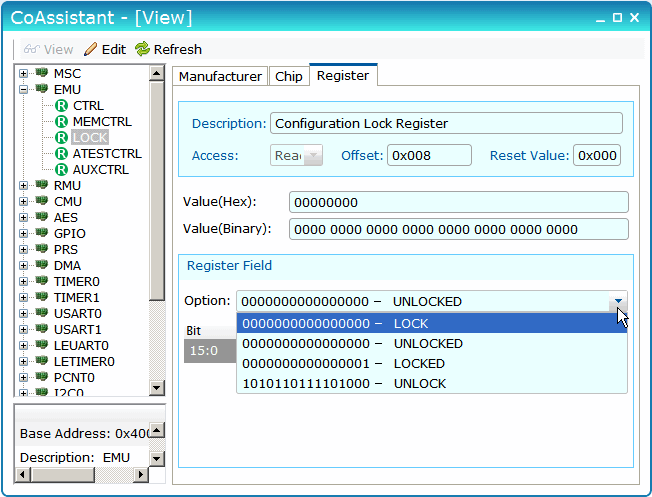Click the chip icon beside DMA

click(x=42, y=265)
